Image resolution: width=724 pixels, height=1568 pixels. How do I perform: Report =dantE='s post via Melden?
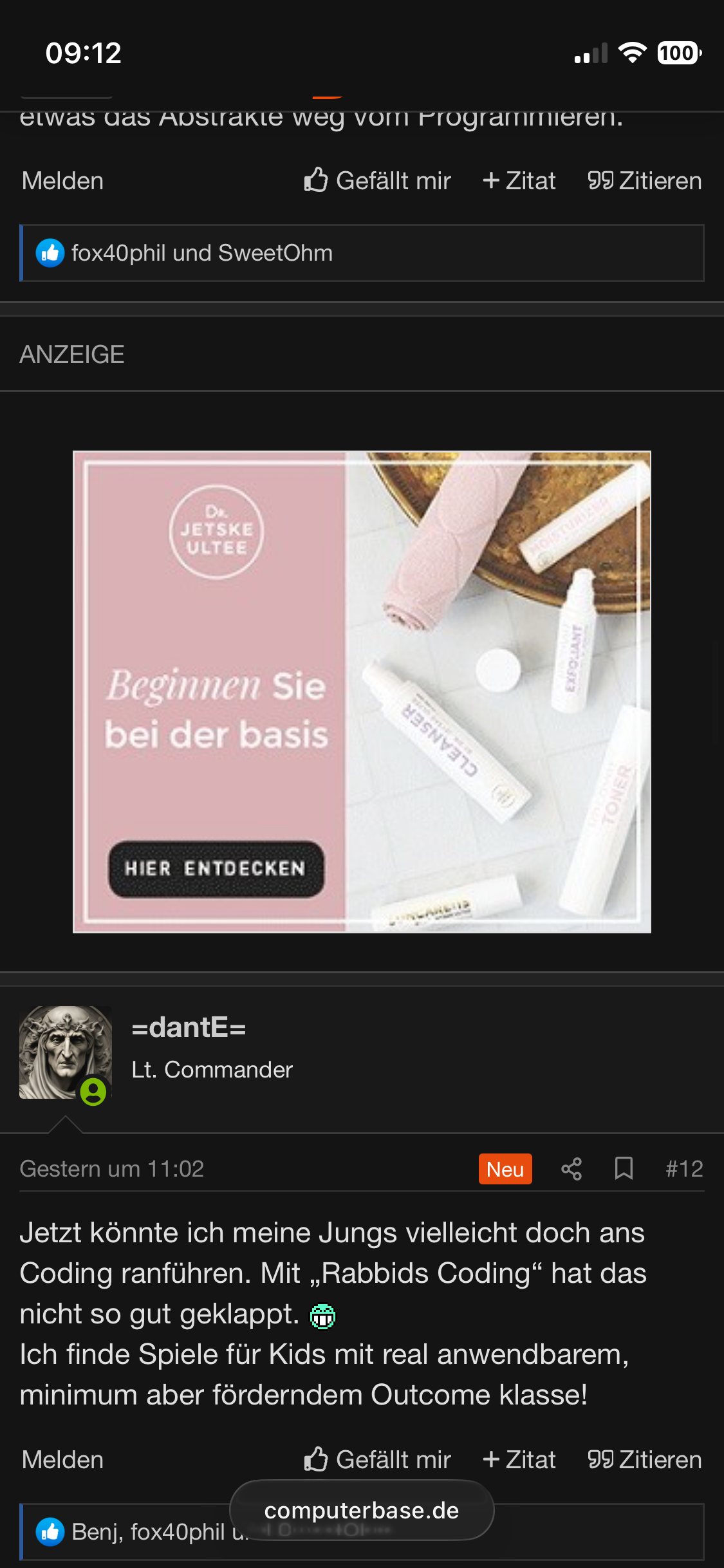(62, 1460)
